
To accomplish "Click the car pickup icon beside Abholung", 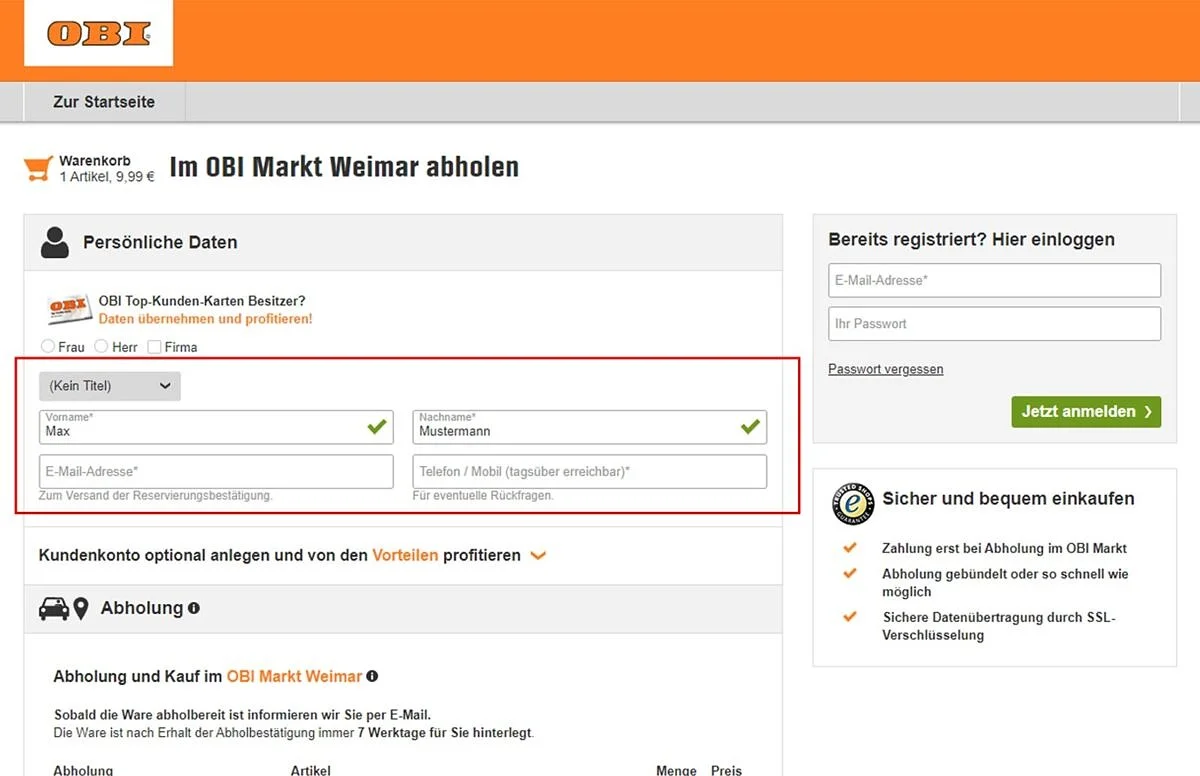I will coord(54,608).
